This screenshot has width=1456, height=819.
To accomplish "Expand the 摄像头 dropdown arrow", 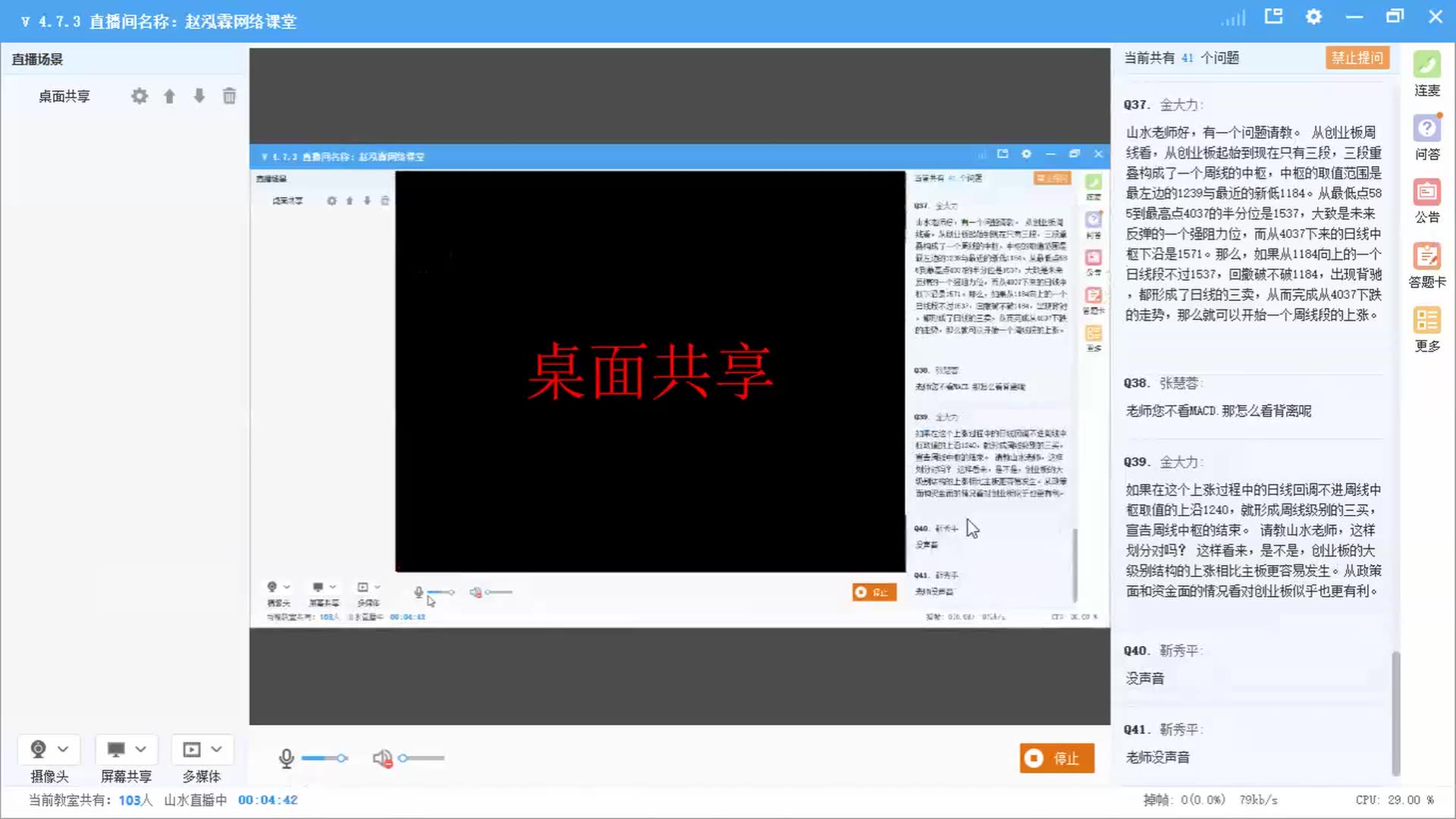I will click(63, 749).
